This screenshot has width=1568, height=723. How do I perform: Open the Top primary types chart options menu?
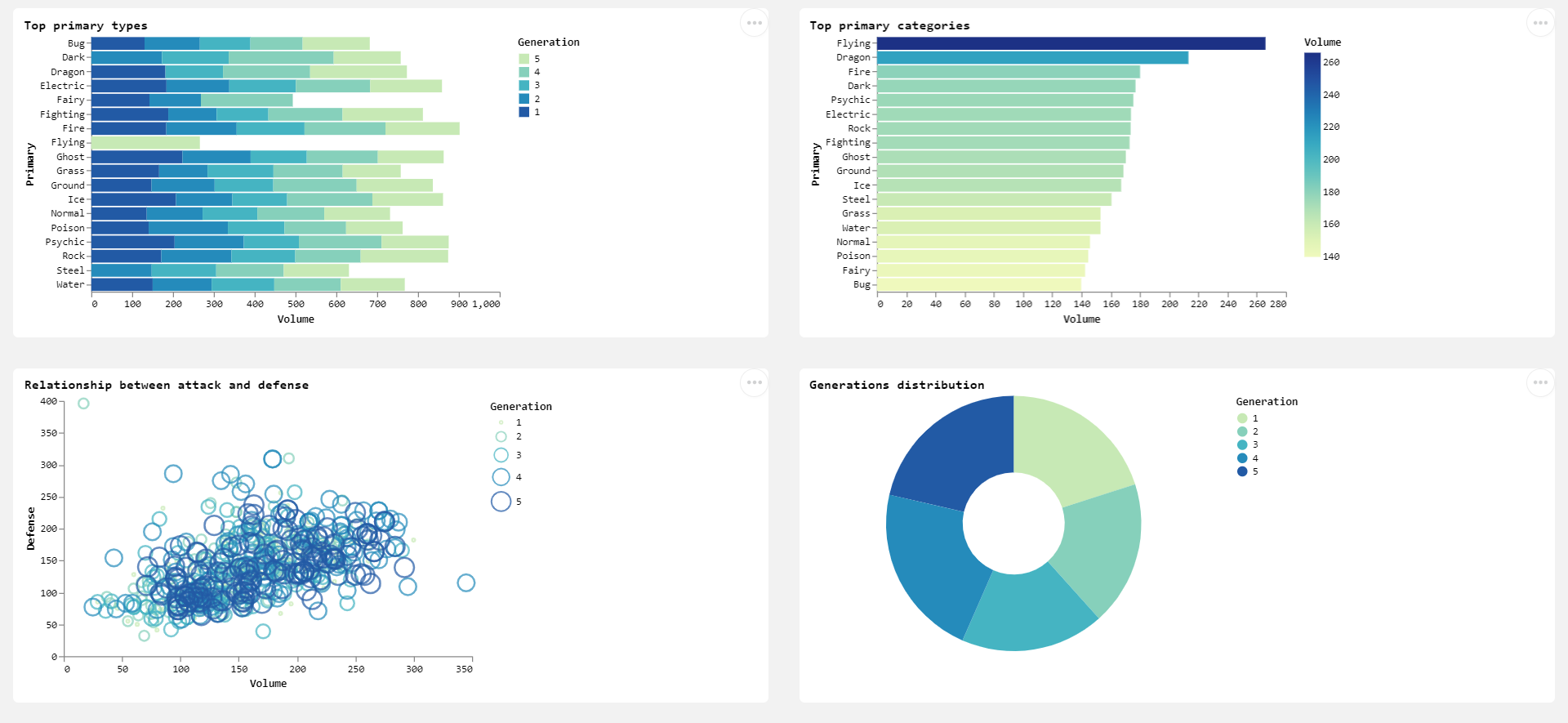coord(753,23)
